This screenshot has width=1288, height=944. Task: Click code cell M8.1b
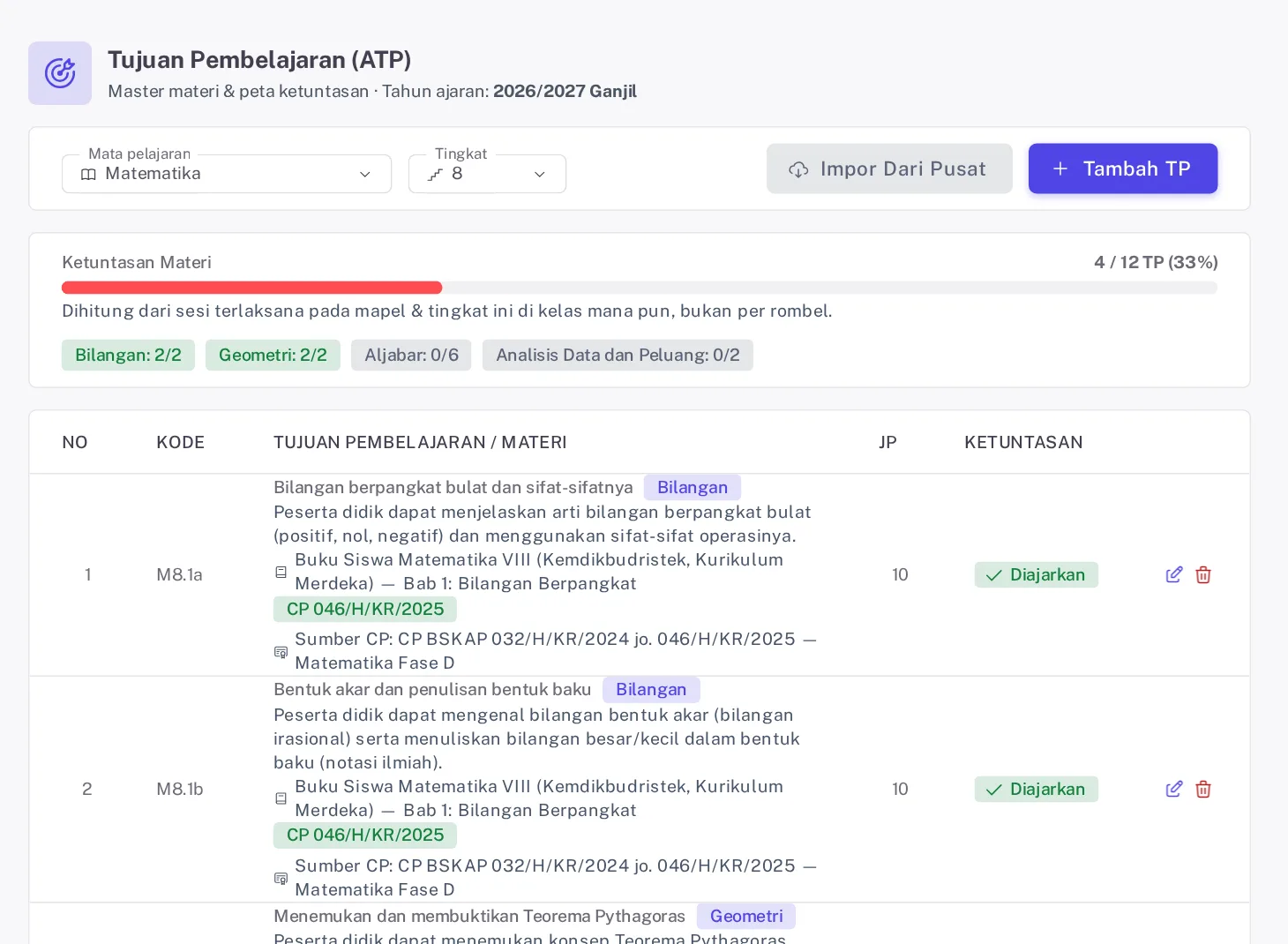(x=180, y=789)
